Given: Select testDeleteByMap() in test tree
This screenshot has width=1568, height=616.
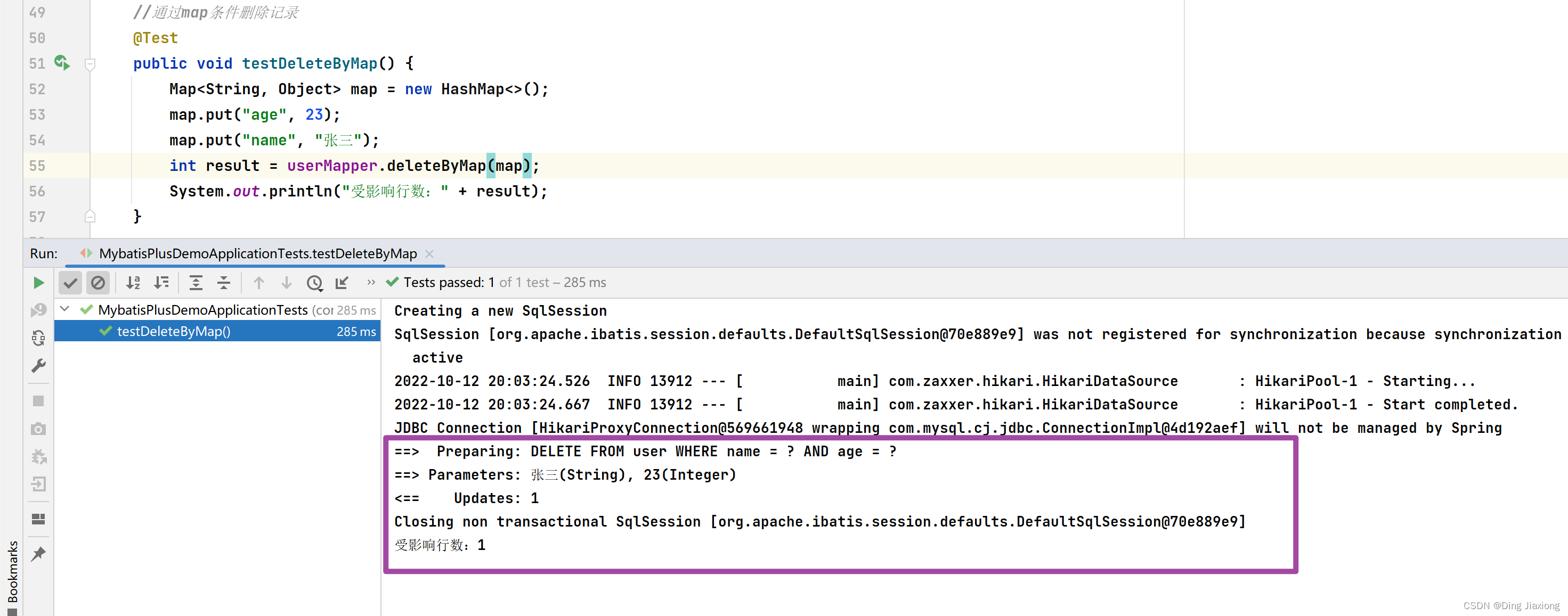Looking at the screenshot, I should [x=174, y=331].
